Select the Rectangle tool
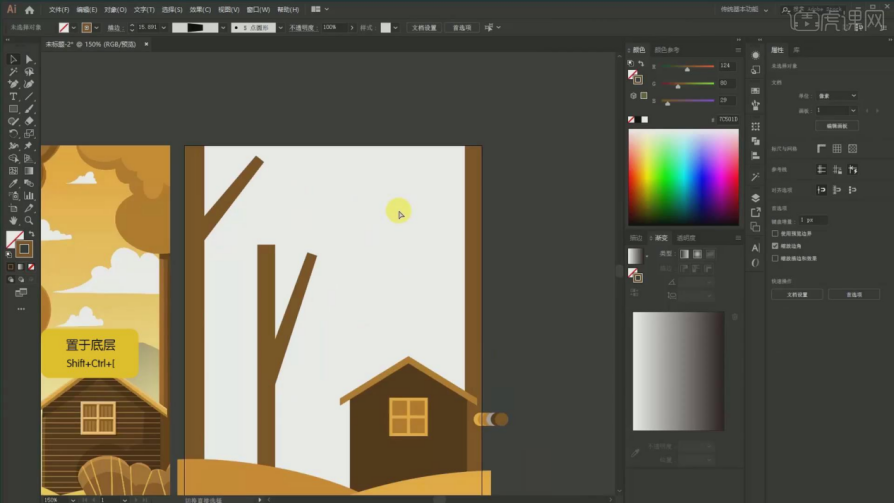The height and width of the screenshot is (503, 894). pyautogui.click(x=13, y=108)
